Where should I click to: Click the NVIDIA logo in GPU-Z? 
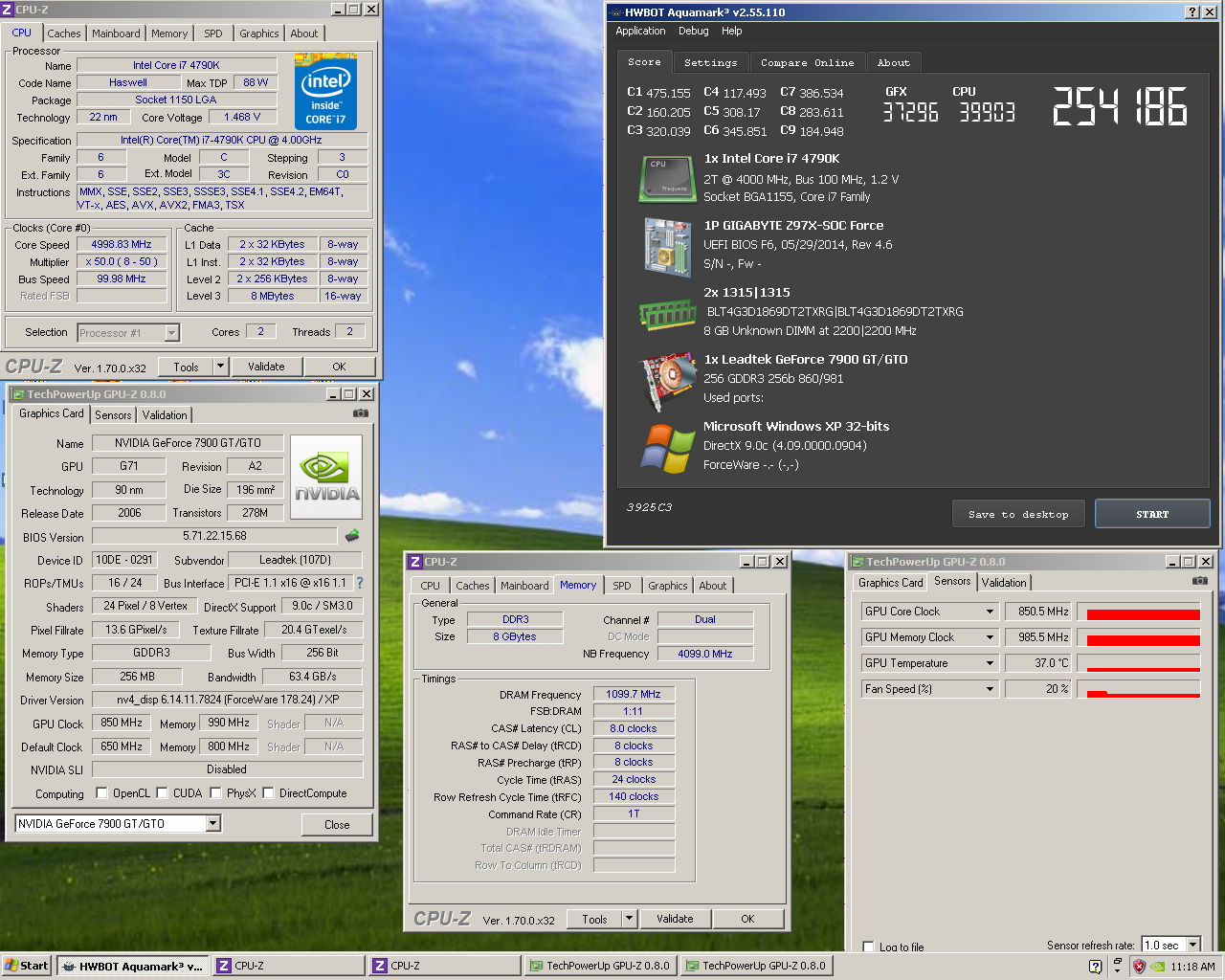tap(326, 478)
